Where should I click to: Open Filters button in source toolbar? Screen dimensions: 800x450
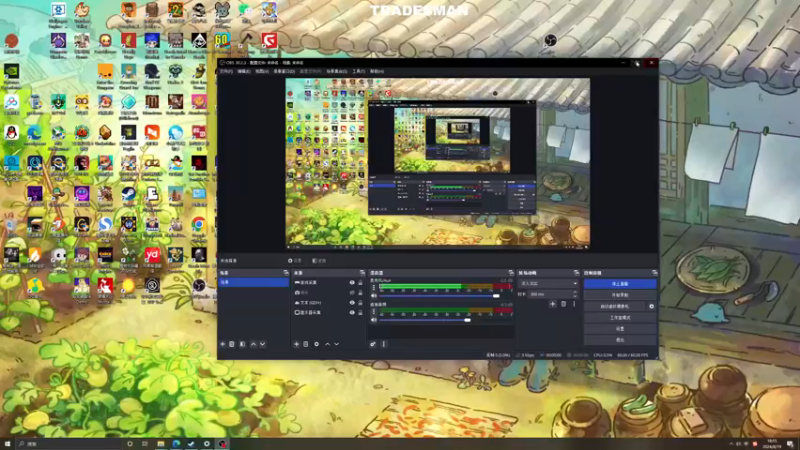tap(319, 261)
